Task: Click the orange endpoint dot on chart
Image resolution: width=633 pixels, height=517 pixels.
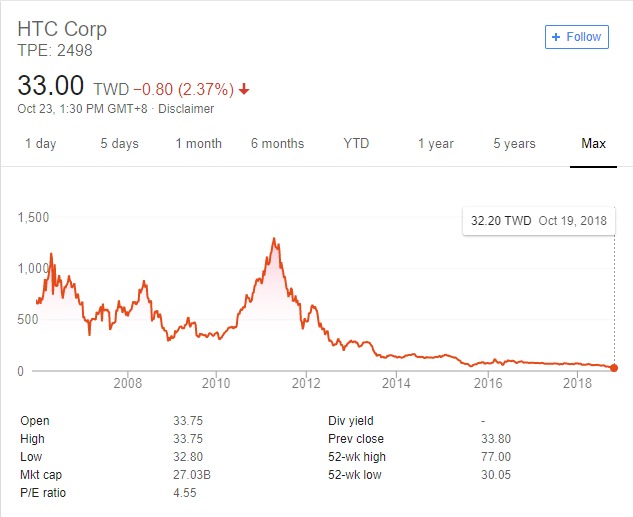Action: point(614,368)
